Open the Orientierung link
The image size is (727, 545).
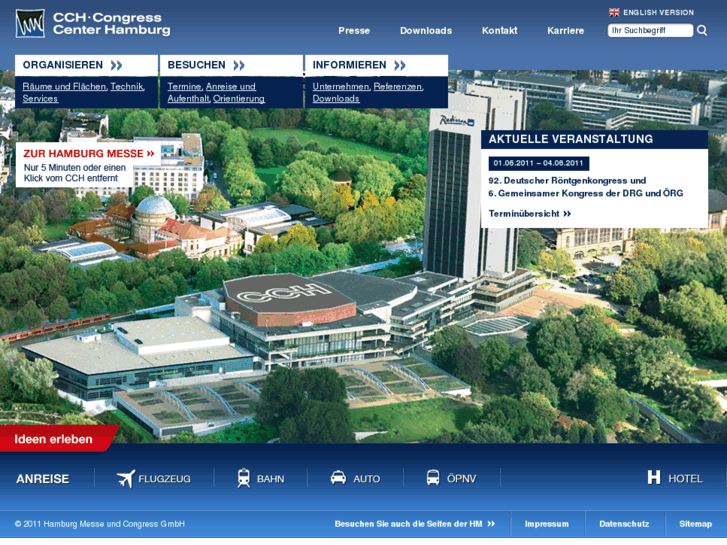(x=239, y=99)
